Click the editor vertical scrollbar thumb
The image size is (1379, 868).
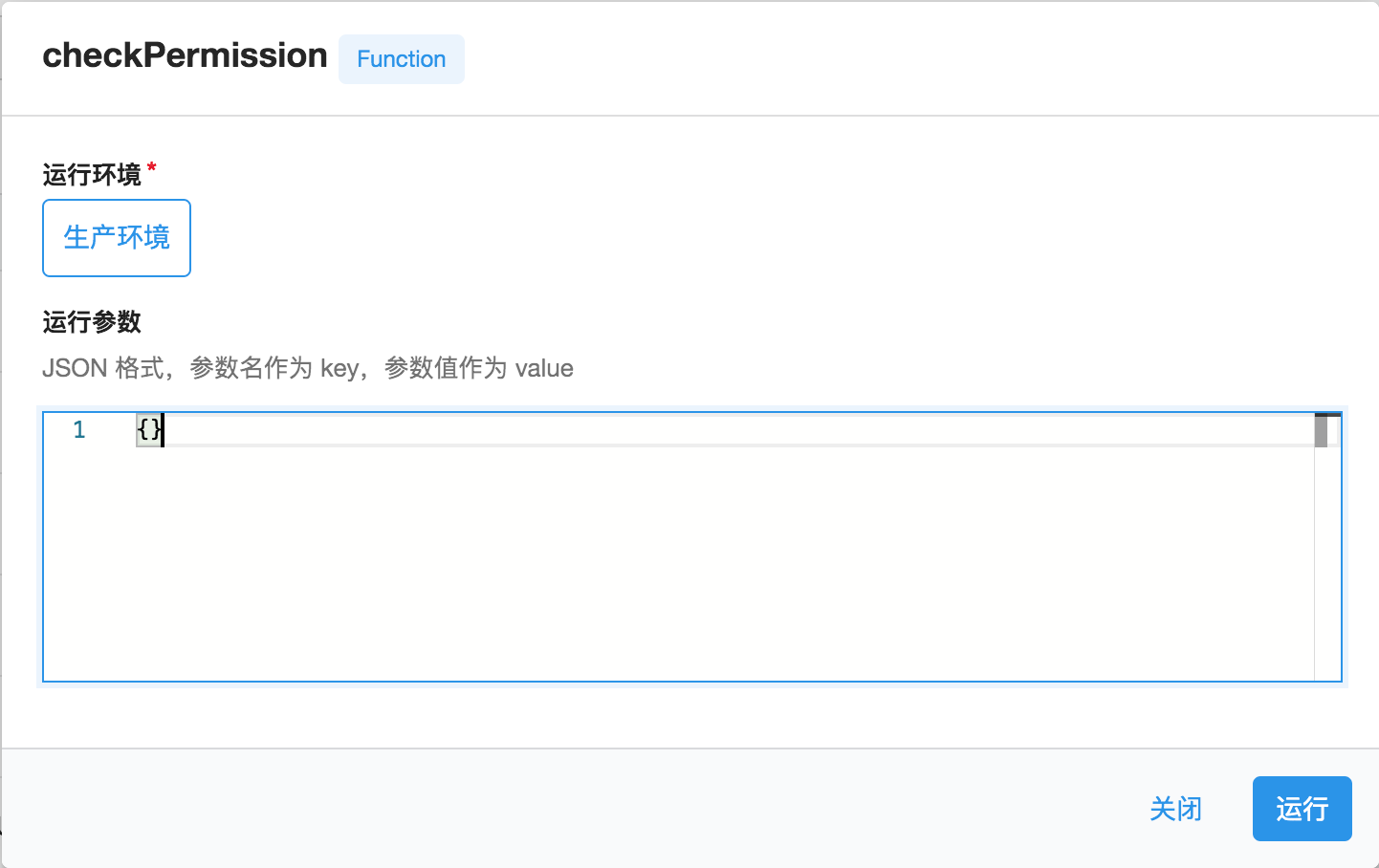1322,431
